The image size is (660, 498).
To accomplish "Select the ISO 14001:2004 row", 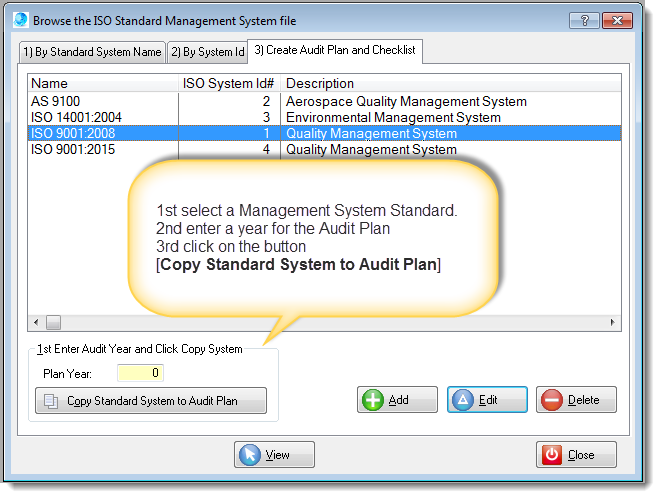I will [x=324, y=117].
